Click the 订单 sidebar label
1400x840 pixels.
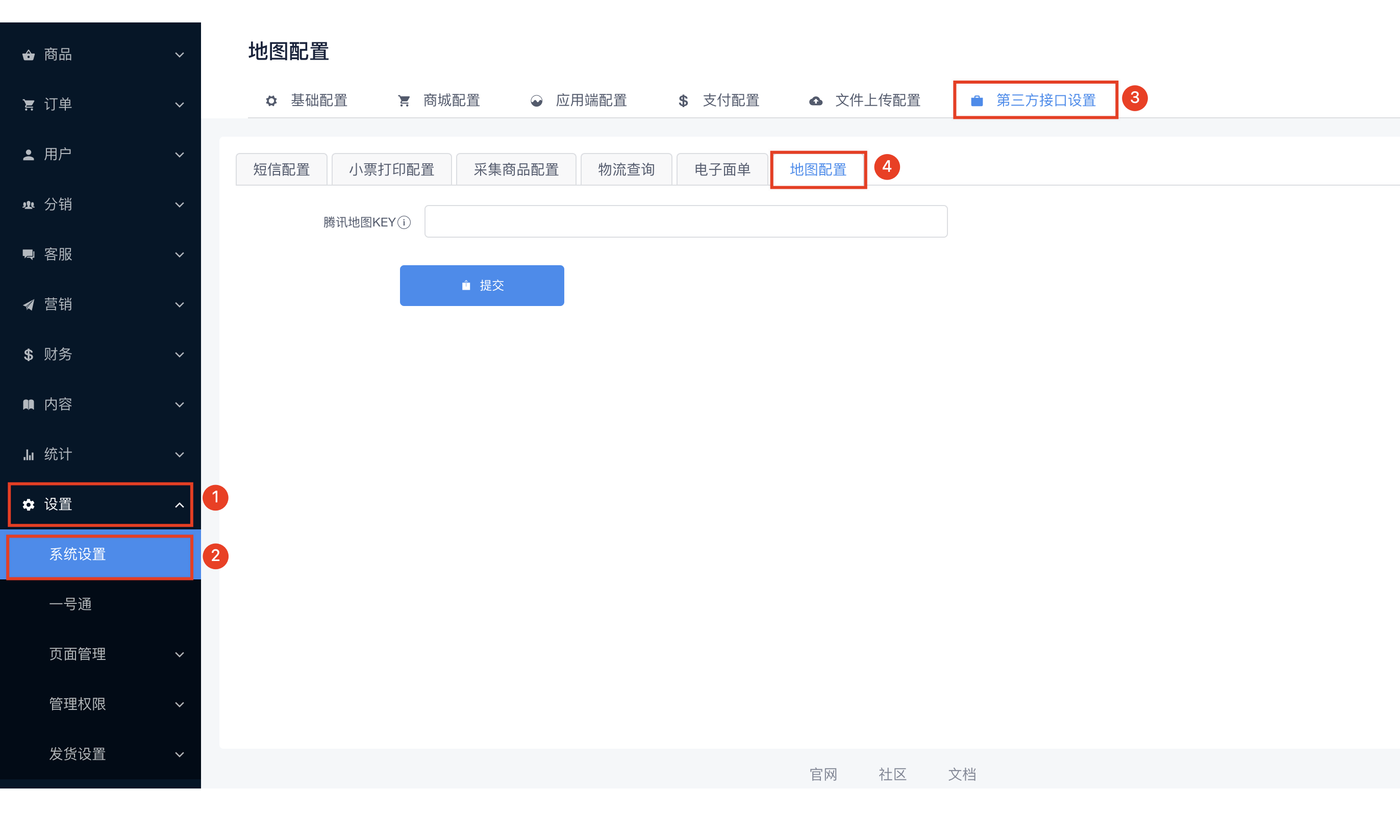click(58, 105)
